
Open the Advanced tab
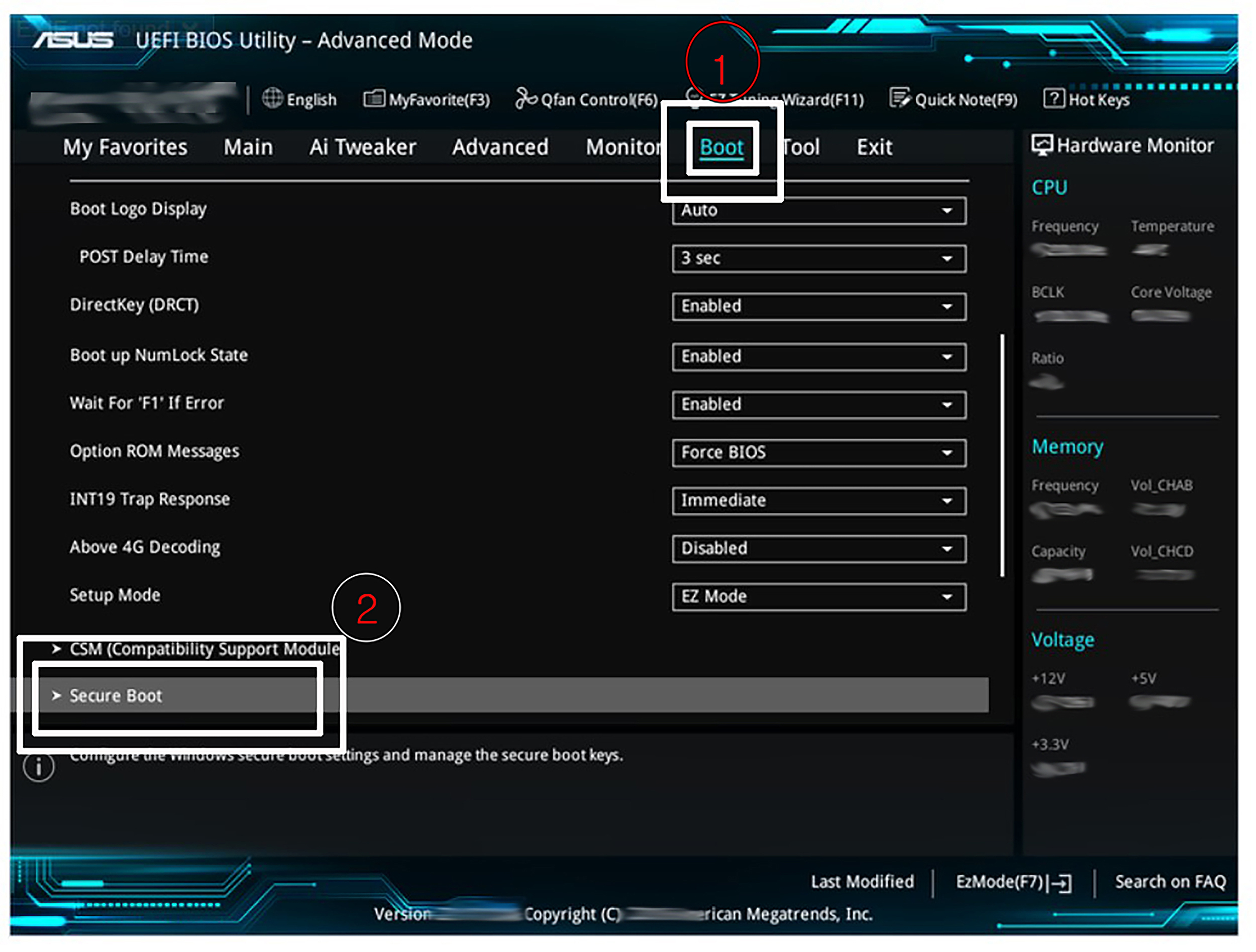click(x=500, y=147)
